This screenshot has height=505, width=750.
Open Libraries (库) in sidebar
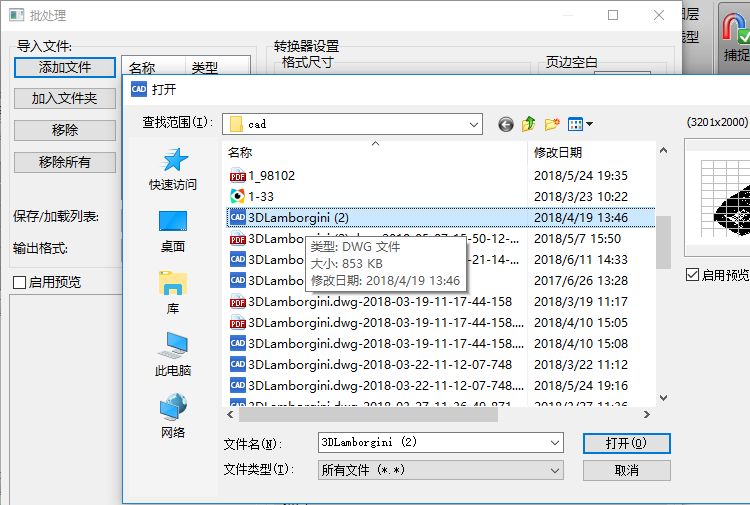(173, 292)
